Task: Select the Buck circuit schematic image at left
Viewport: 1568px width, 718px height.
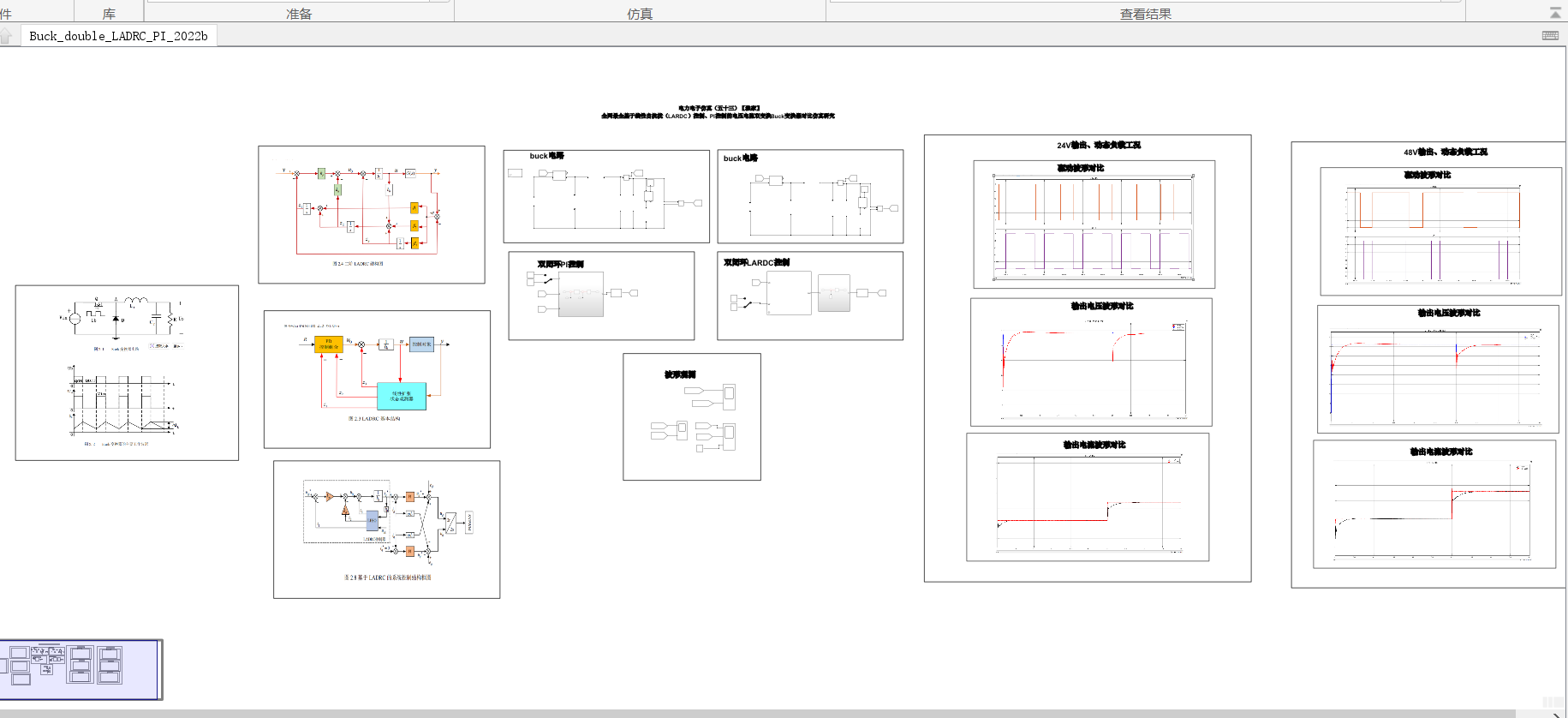Action: [127, 373]
